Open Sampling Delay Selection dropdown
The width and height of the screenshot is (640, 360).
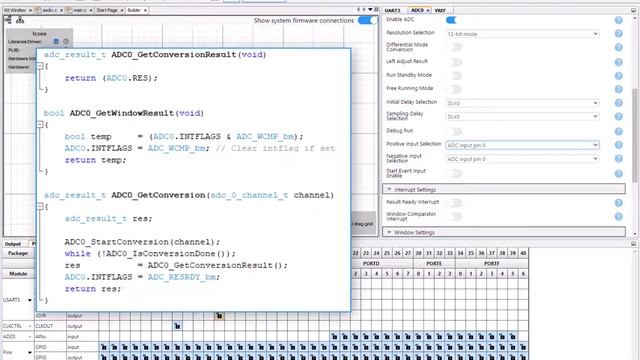coord(522,117)
